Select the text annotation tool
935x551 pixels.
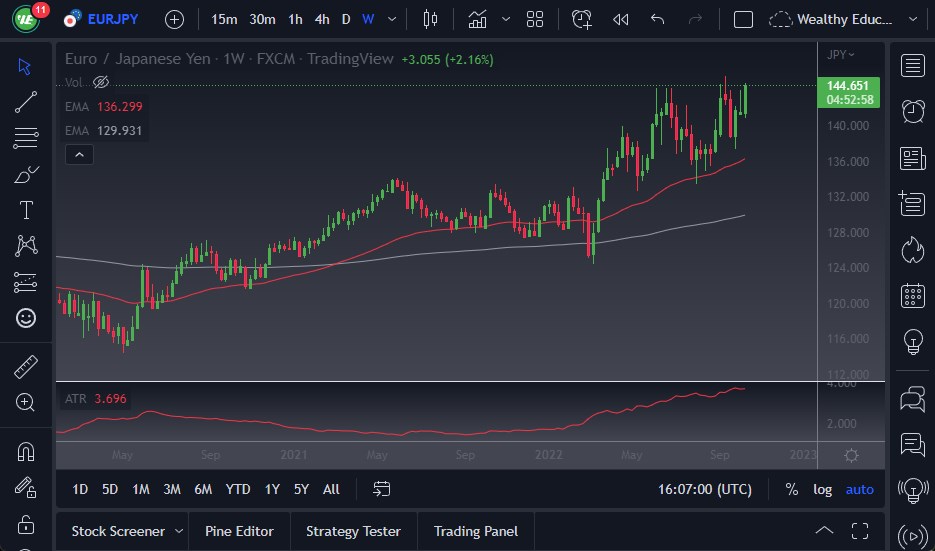click(26, 210)
